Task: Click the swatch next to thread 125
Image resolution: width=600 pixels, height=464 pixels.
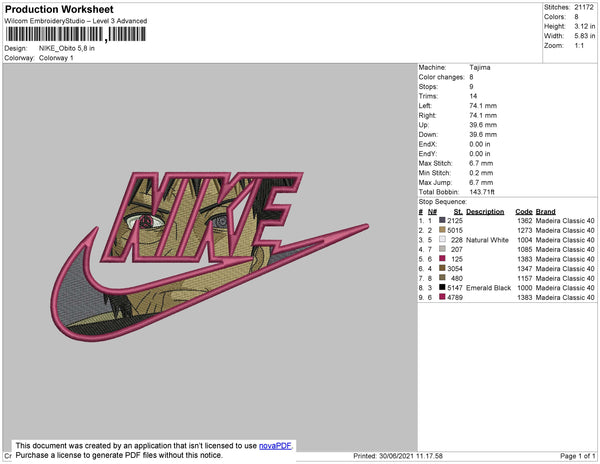Action: 442,258
